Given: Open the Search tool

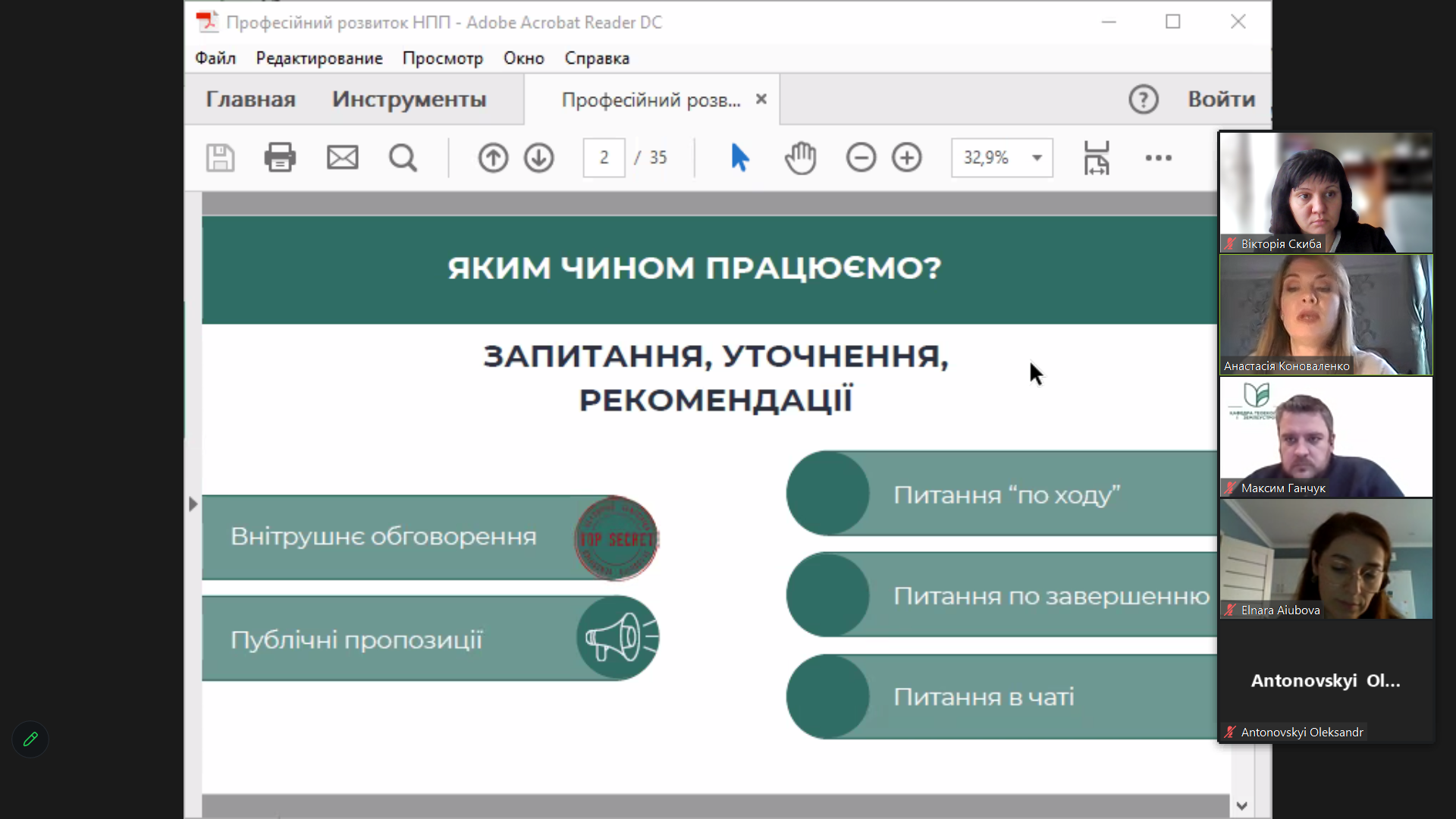Looking at the screenshot, I should (x=403, y=158).
